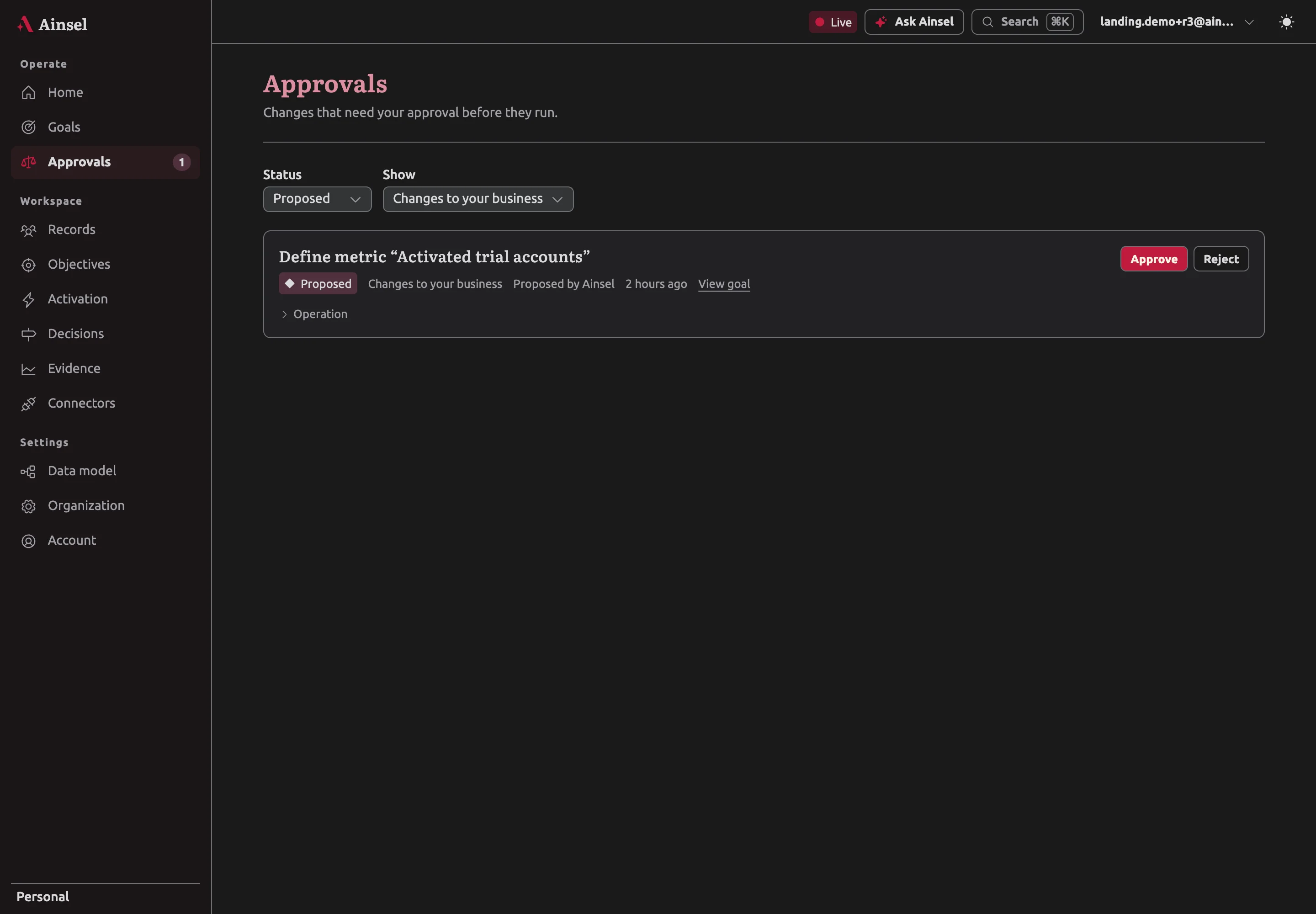This screenshot has width=1316, height=914.
Task: Toggle light theme with the sun icon
Action: click(x=1287, y=22)
